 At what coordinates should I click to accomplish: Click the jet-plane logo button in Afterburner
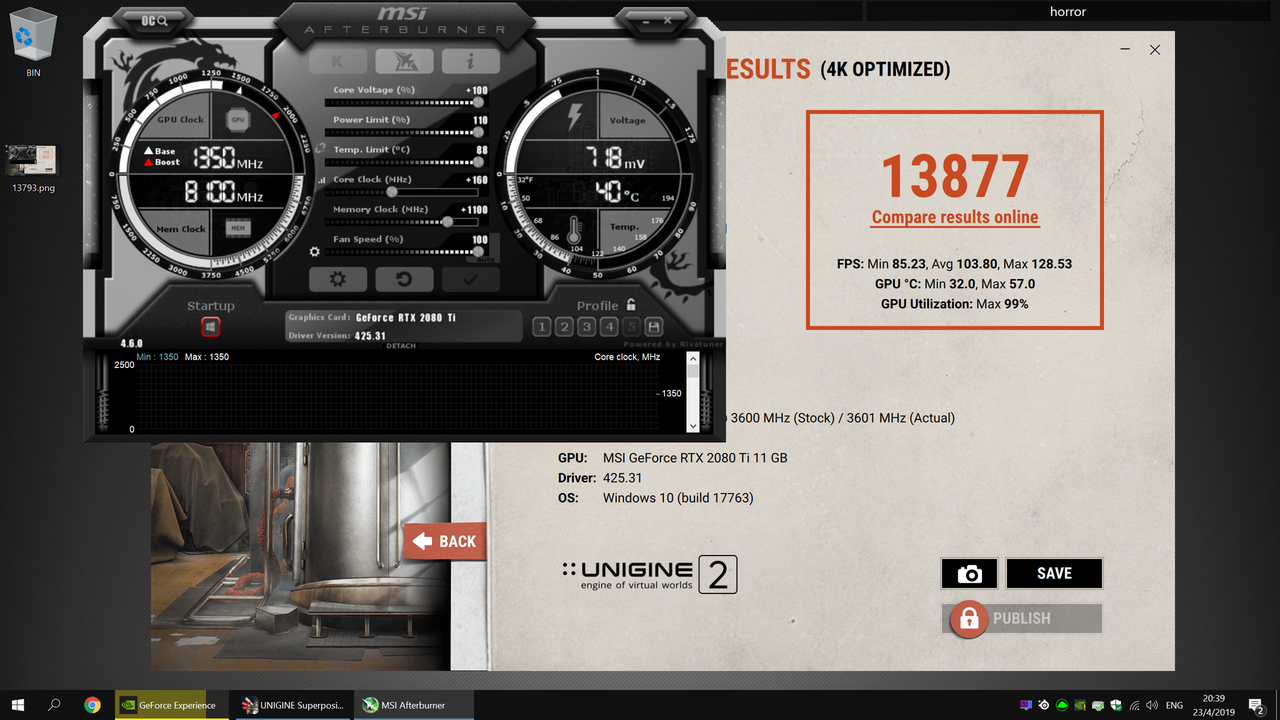[x=404, y=61]
